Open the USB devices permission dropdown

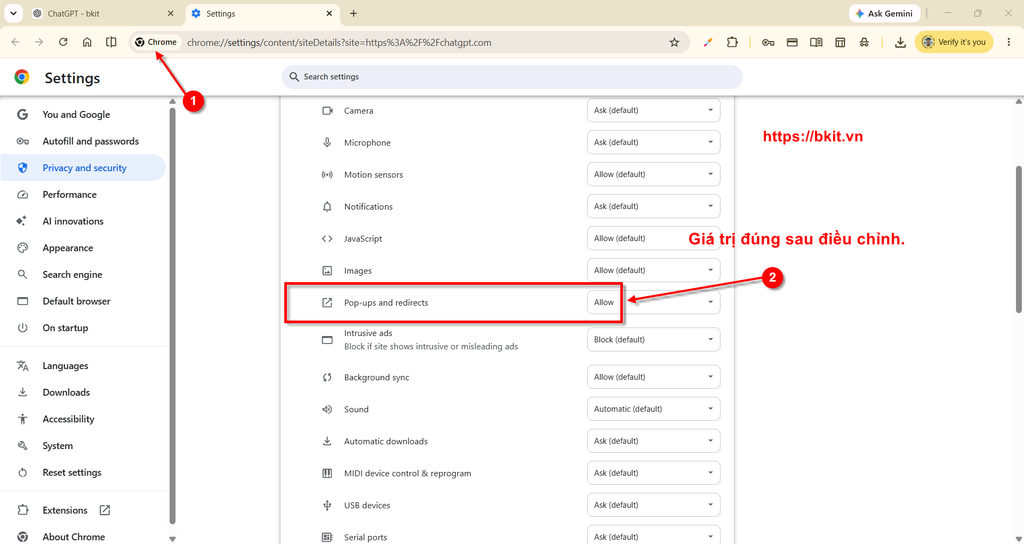(654, 505)
